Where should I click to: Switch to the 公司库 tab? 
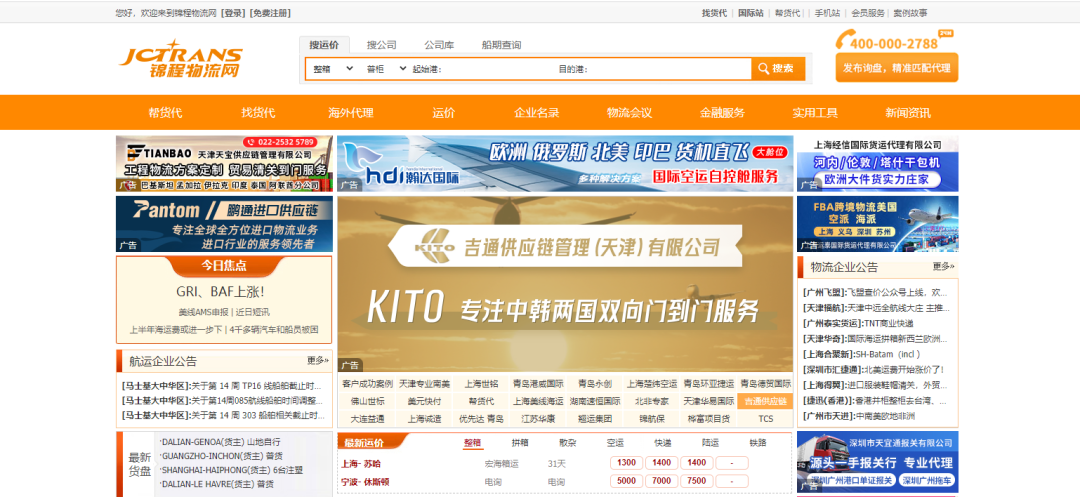tap(439, 45)
